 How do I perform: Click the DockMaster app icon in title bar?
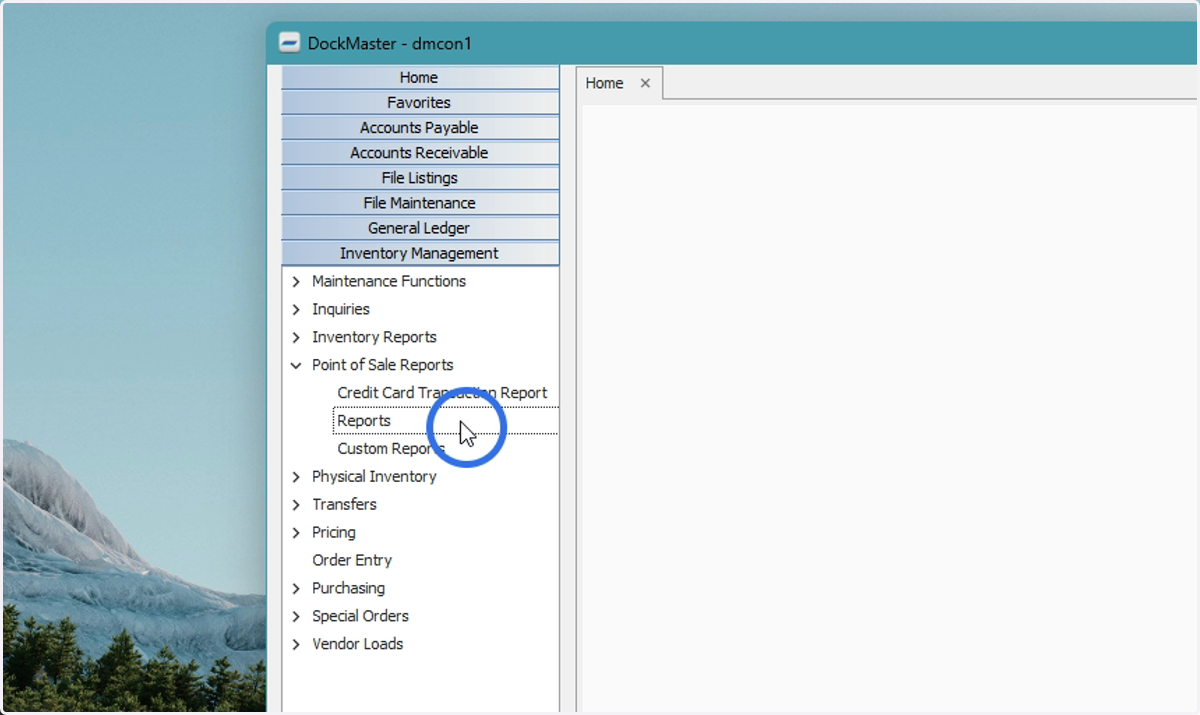(289, 43)
